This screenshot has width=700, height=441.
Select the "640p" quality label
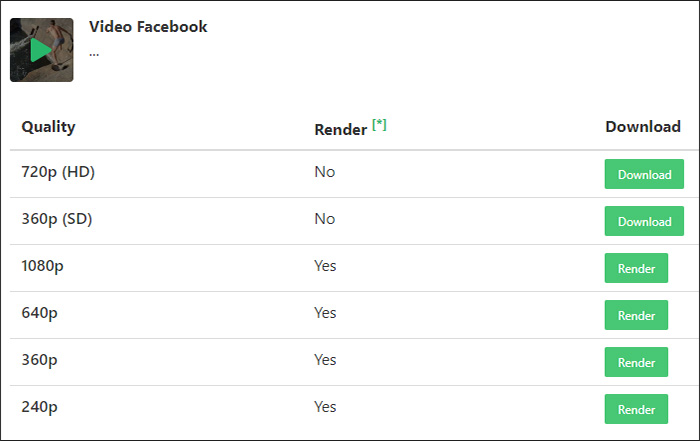tap(39, 313)
